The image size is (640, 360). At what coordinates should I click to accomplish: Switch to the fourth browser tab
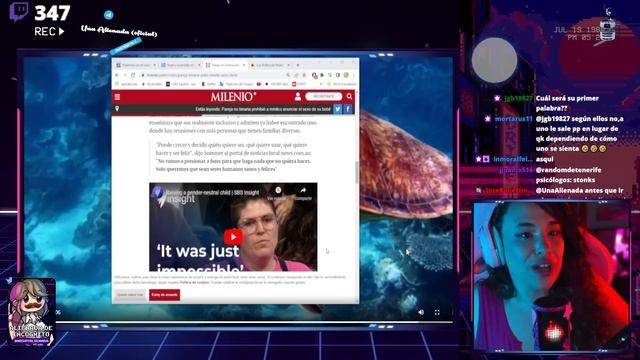pos(269,65)
